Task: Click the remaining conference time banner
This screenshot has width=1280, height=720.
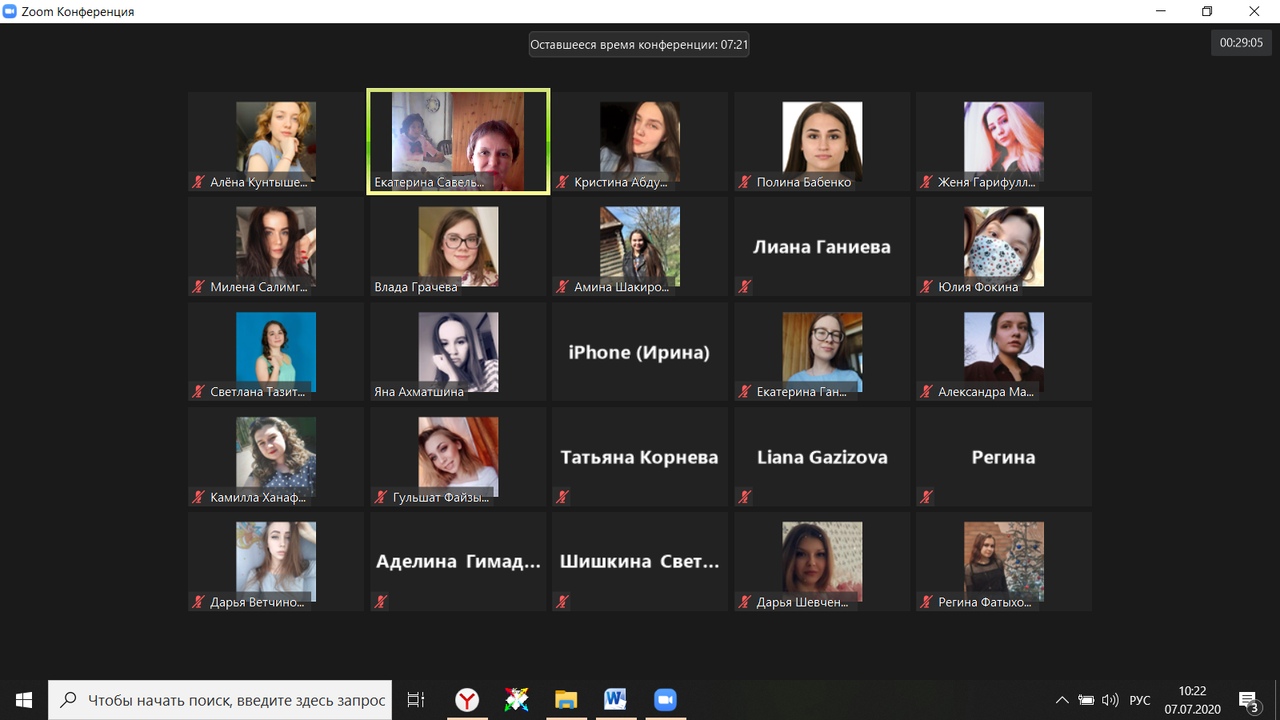Action: (x=639, y=44)
